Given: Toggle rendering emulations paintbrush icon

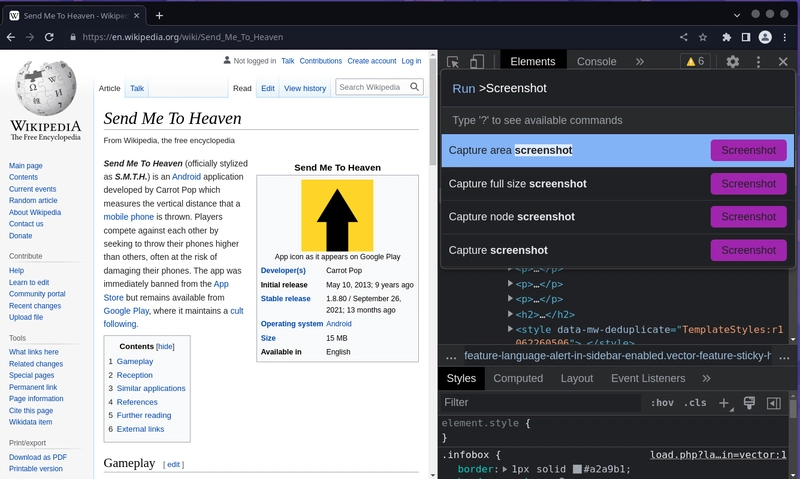Looking at the screenshot, I should pyautogui.click(x=749, y=403).
